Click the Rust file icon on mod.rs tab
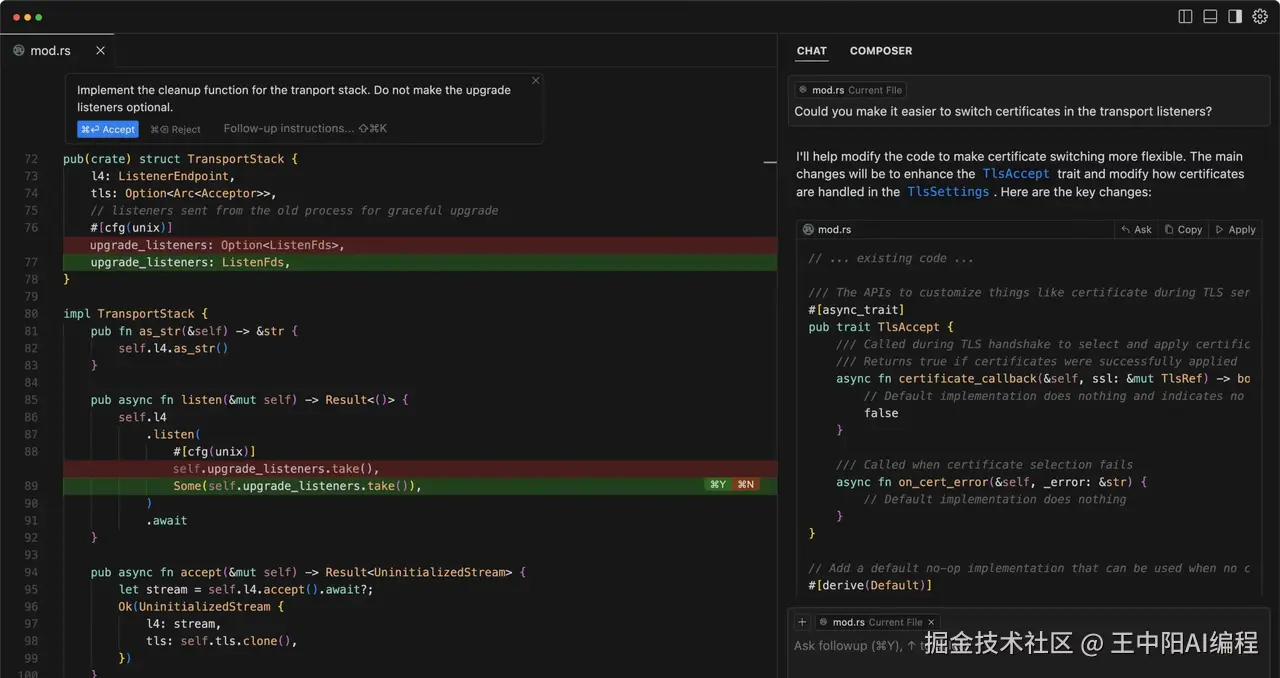 tap(19, 50)
